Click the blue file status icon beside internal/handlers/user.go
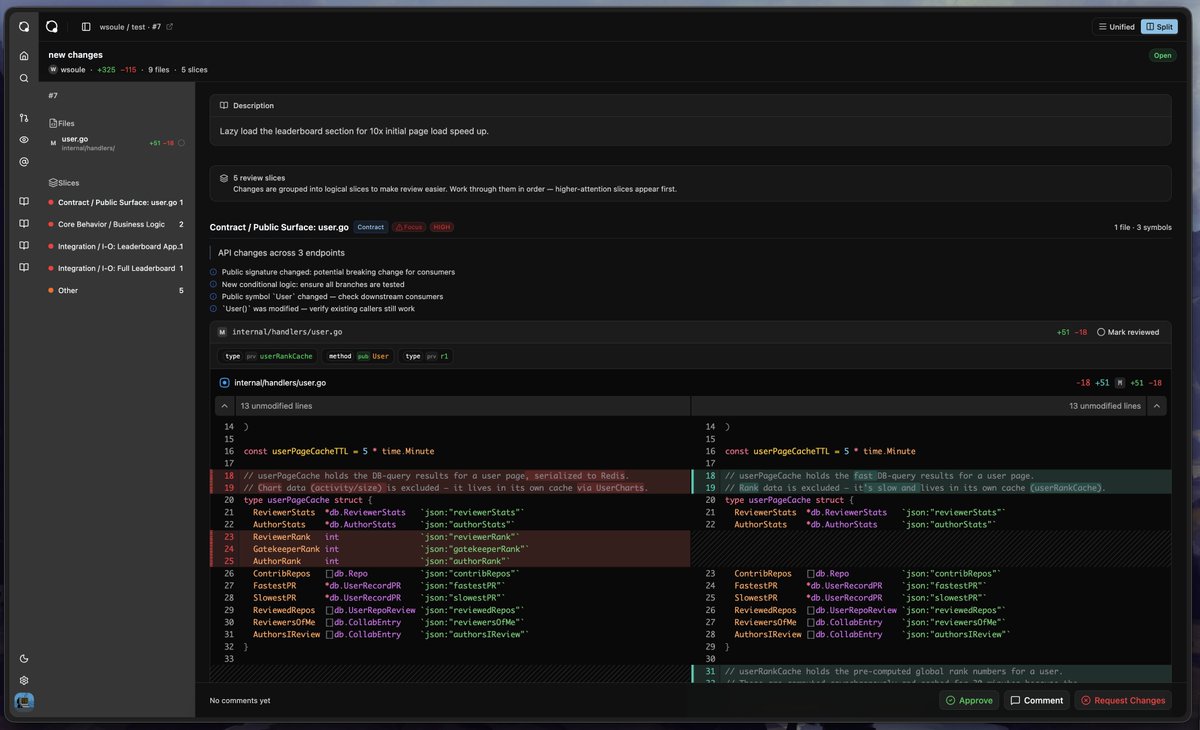 click(x=224, y=382)
